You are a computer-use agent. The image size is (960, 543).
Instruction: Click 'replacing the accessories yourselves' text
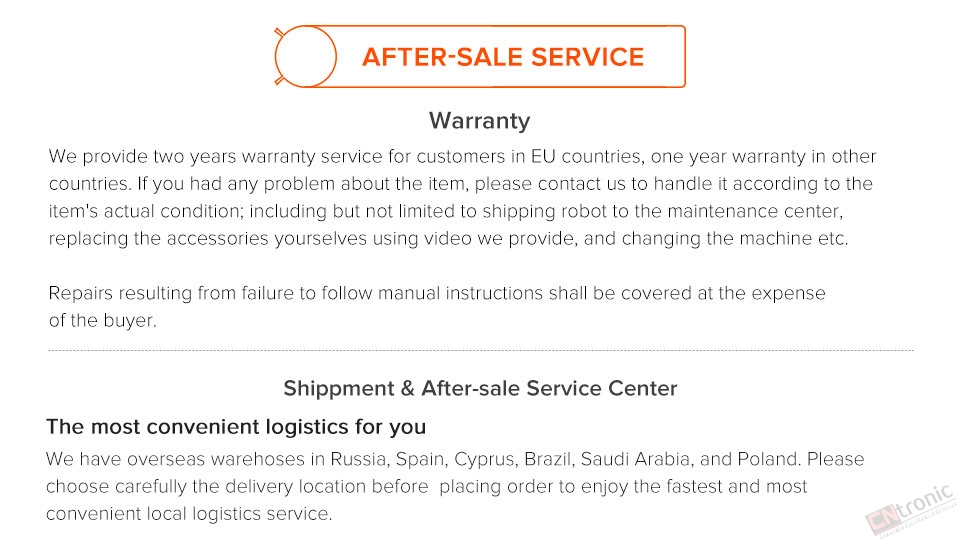pyautogui.click(x=208, y=238)
